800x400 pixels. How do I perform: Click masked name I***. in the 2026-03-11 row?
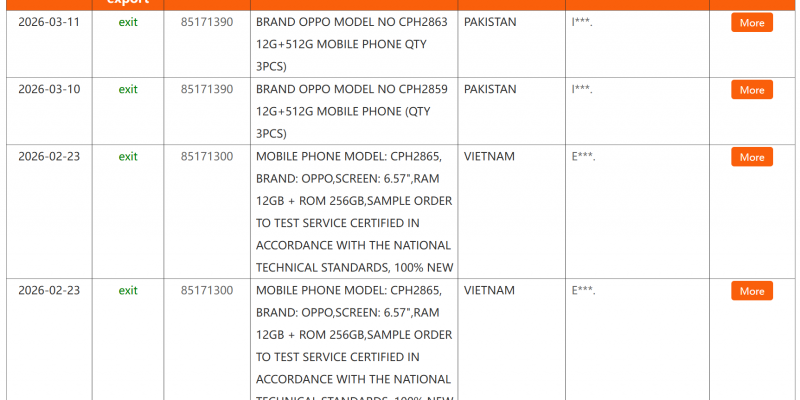(x=582, y=22)
